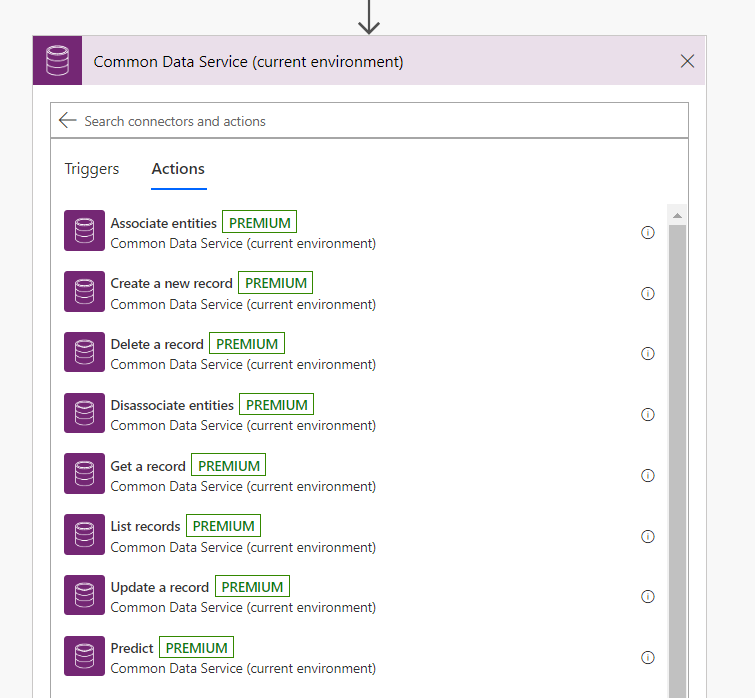Switch to the Triggers tab
Image resolution: width=755 pixels, height=698 pixels.
(x=92, y=169)
